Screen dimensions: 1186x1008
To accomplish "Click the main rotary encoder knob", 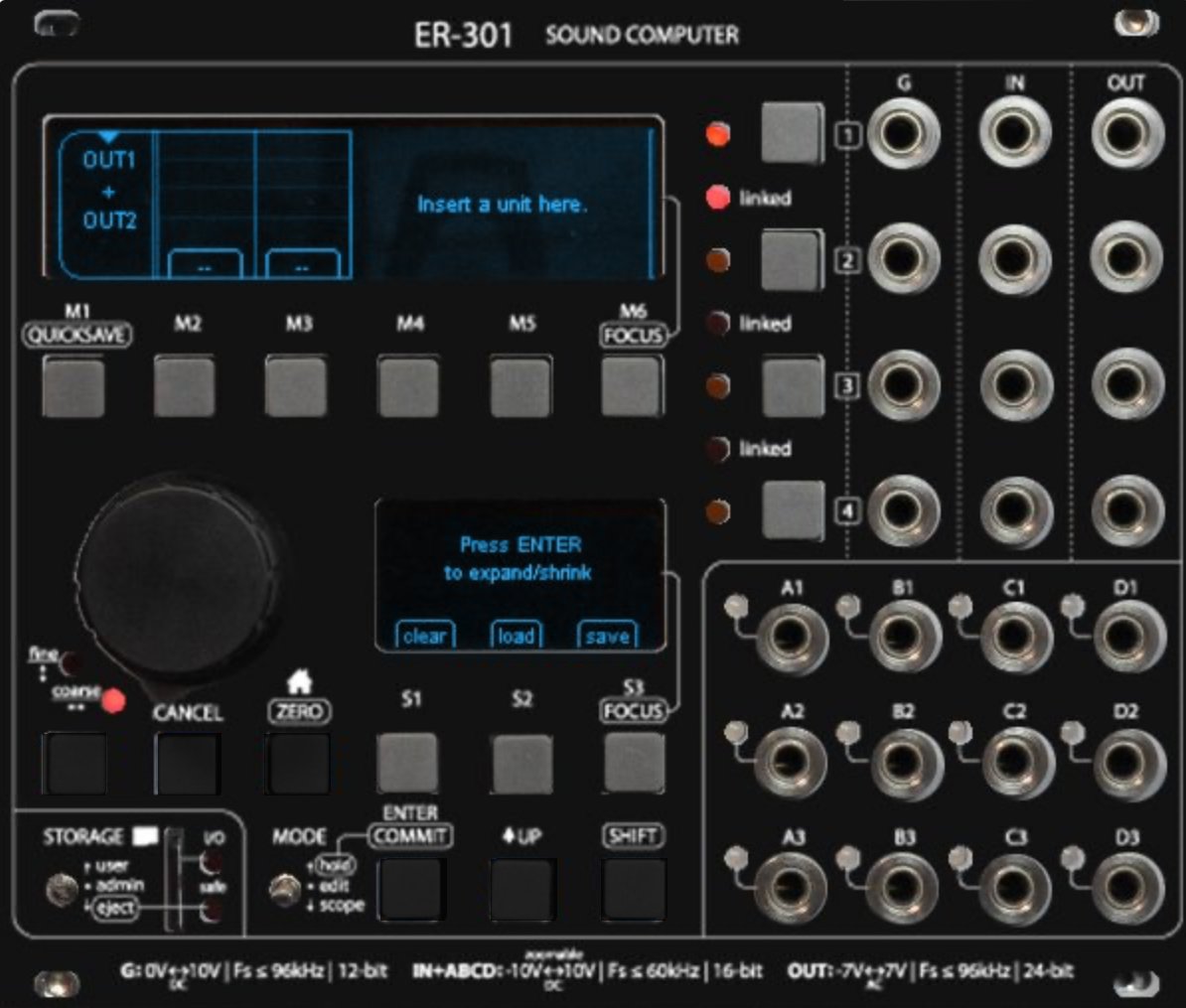I will click(x=180, y=579).
